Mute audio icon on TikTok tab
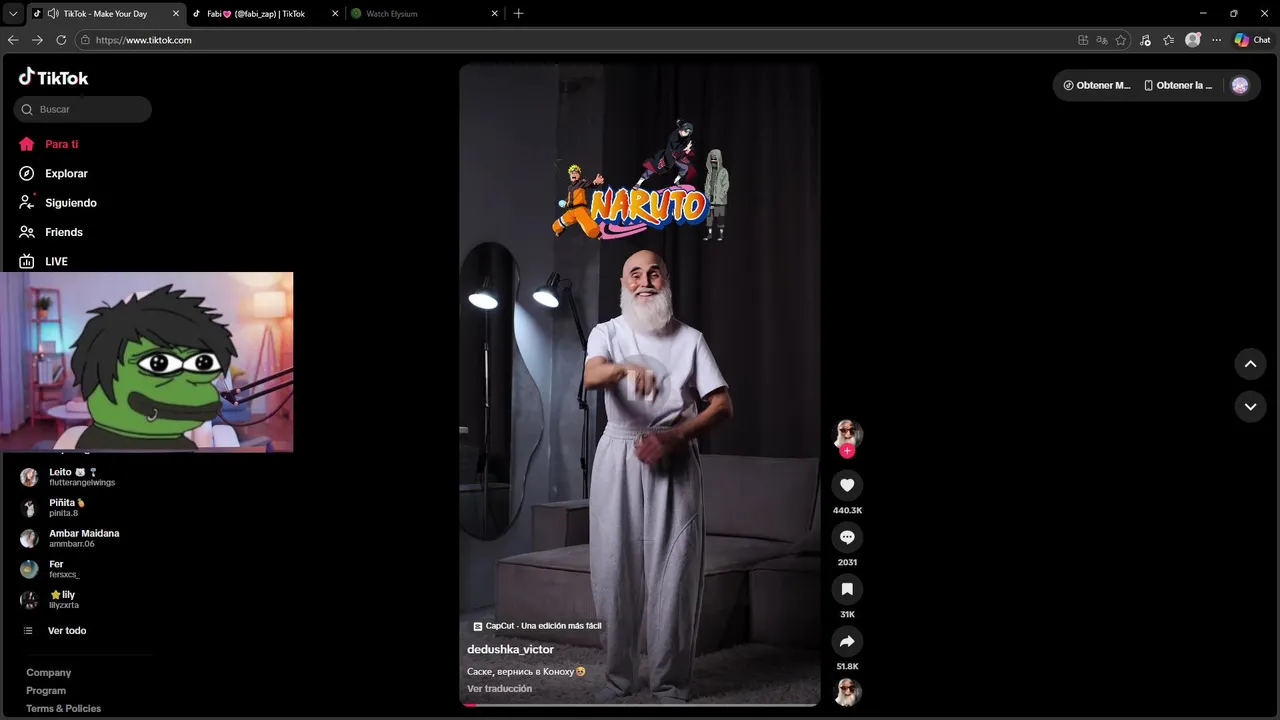This screenshot has width=1280, height=720. click(52, 14)
